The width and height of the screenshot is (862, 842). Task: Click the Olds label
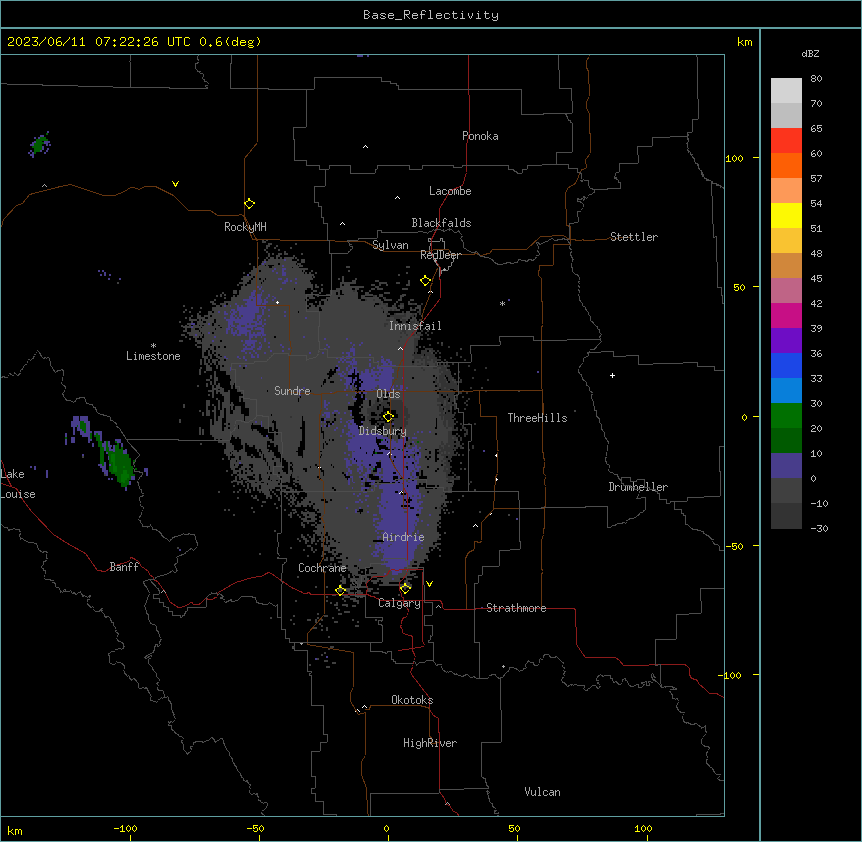[x=388, y=394]
